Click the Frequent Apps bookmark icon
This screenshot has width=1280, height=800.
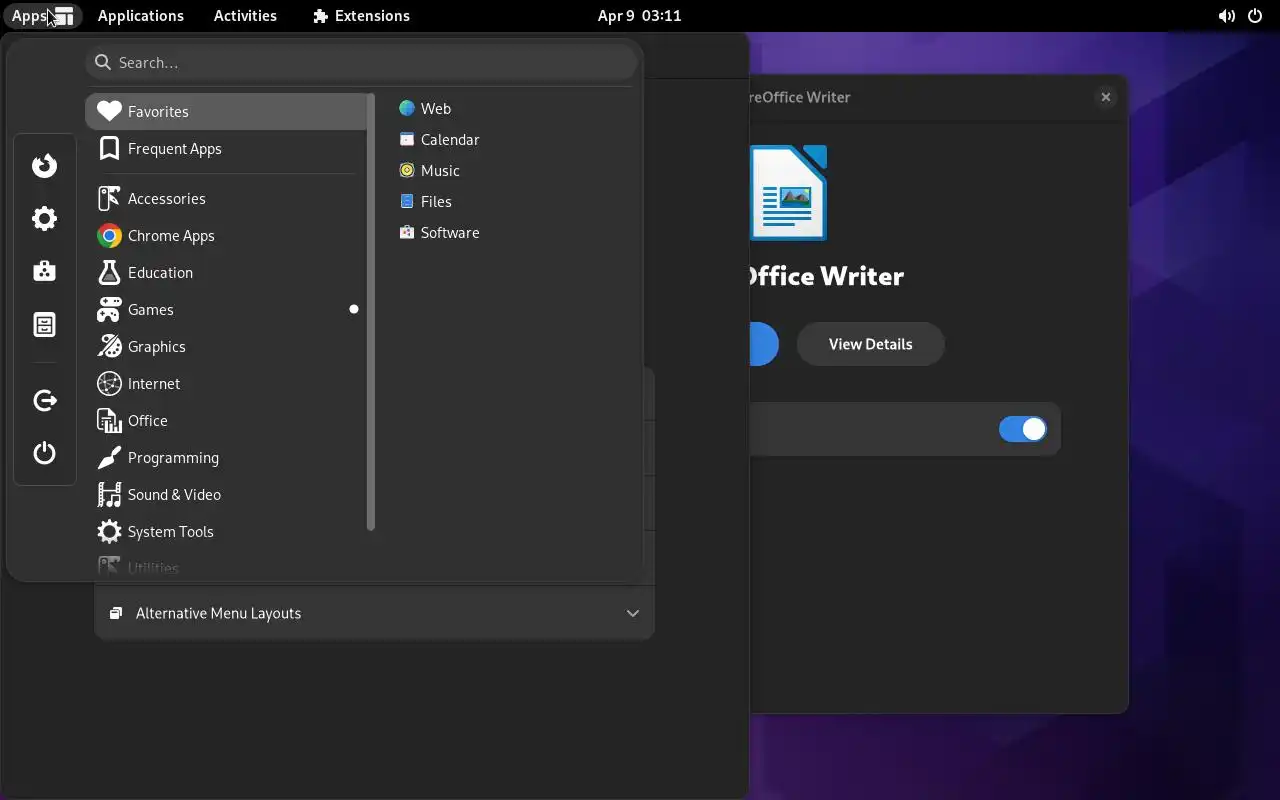[x=109, y=148]
